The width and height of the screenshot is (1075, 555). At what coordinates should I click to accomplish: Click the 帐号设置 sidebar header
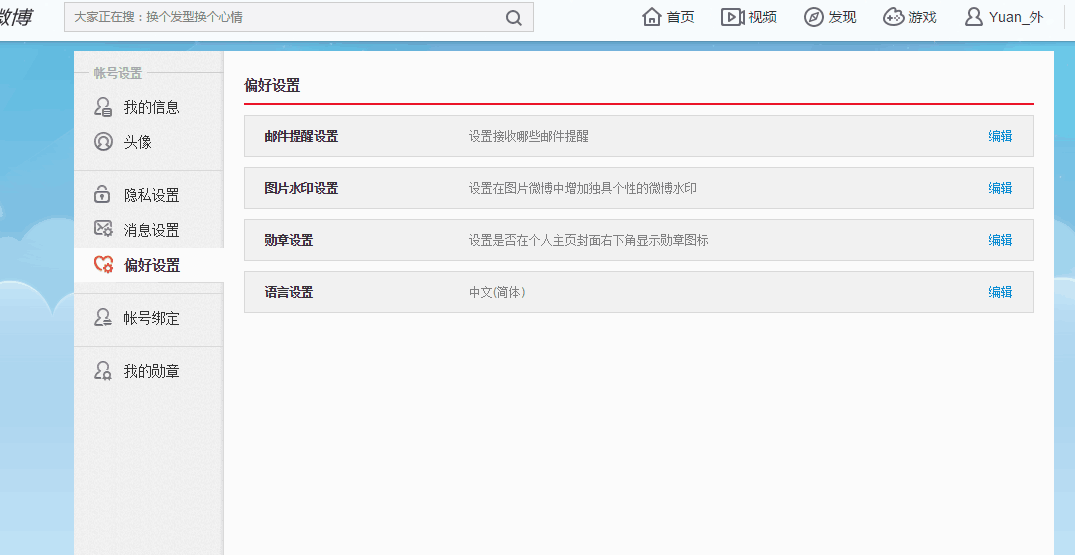[118, 73]
